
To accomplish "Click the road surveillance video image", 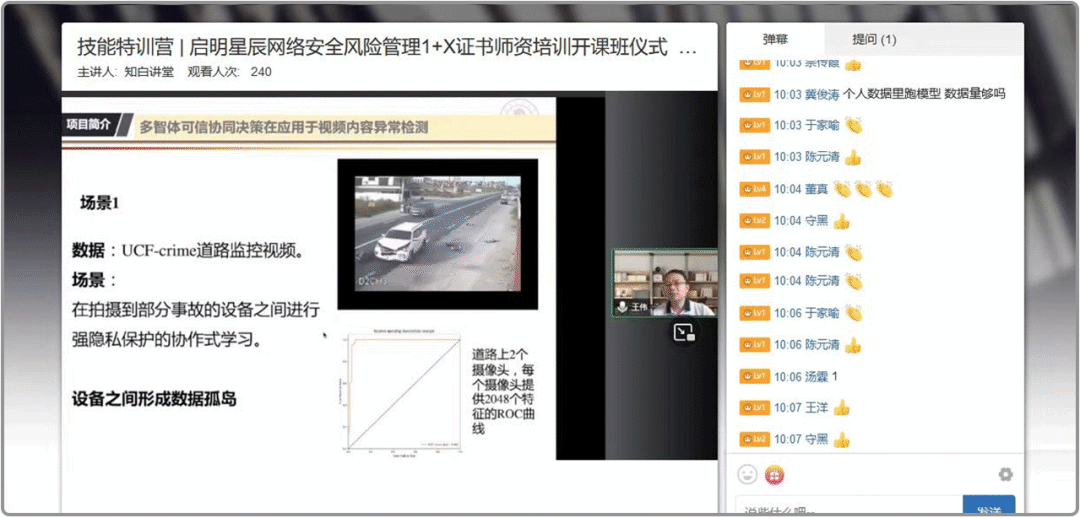I will (x=437, y=232).
